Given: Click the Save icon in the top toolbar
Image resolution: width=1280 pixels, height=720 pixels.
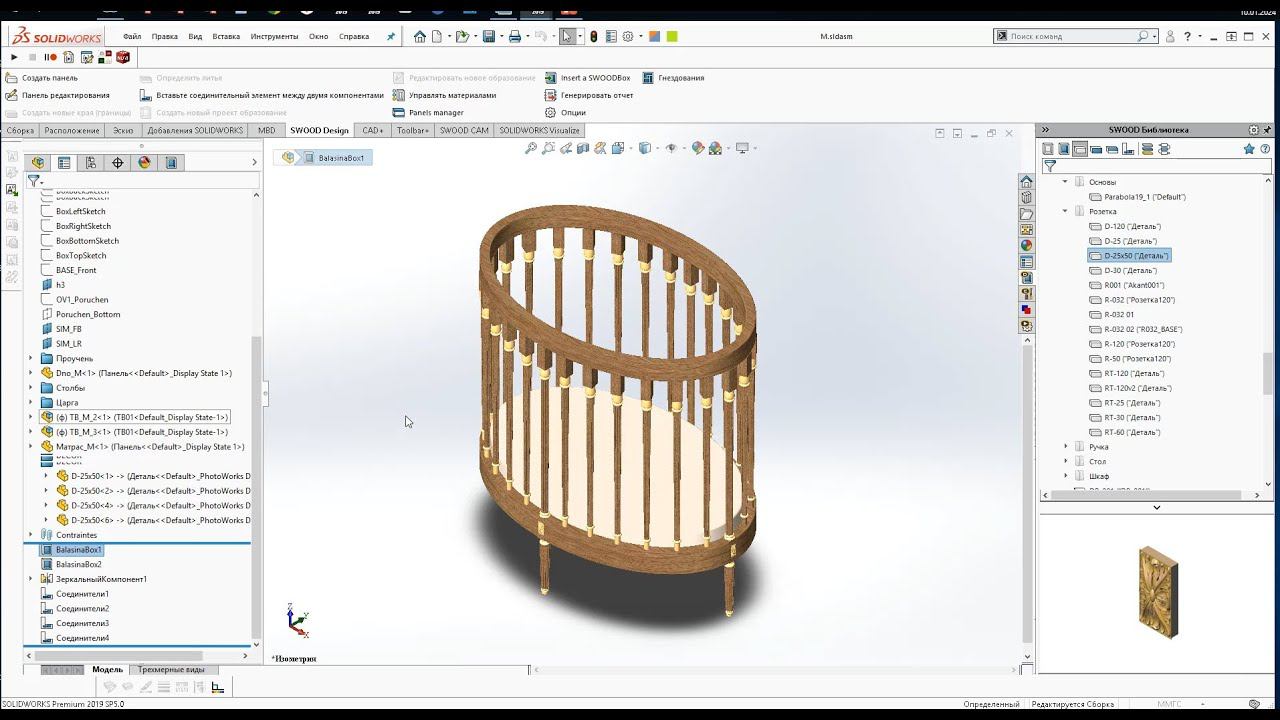Looking at the screenshot, I should point(488,36).
